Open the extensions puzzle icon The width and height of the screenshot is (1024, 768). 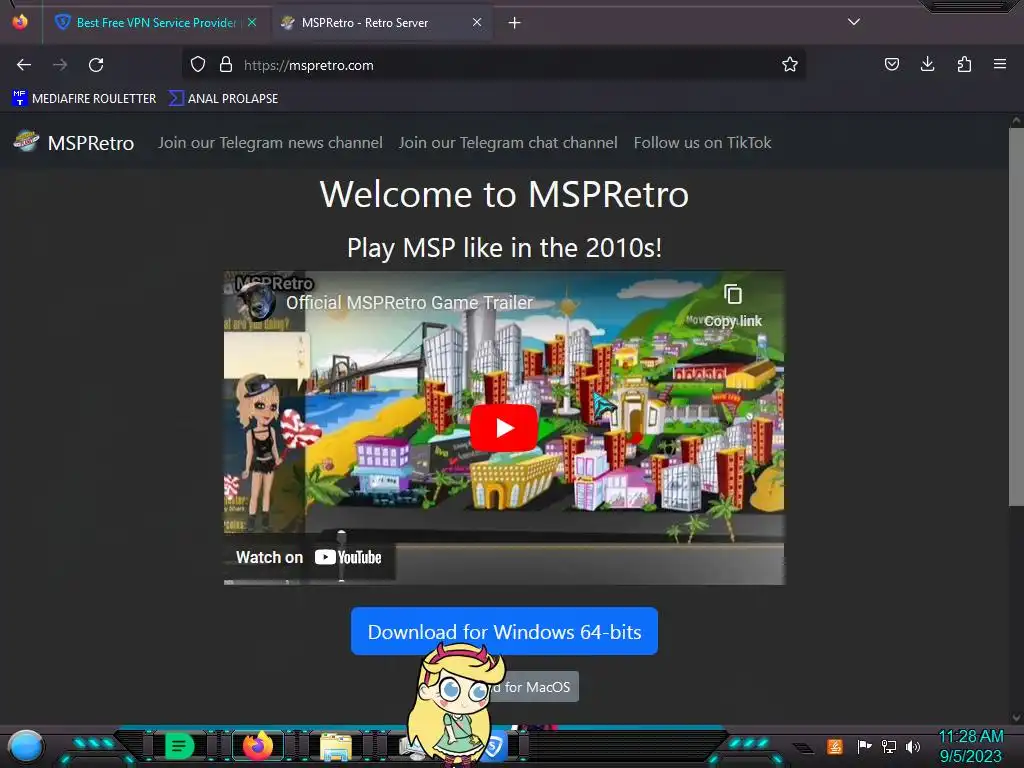(964, 65)
